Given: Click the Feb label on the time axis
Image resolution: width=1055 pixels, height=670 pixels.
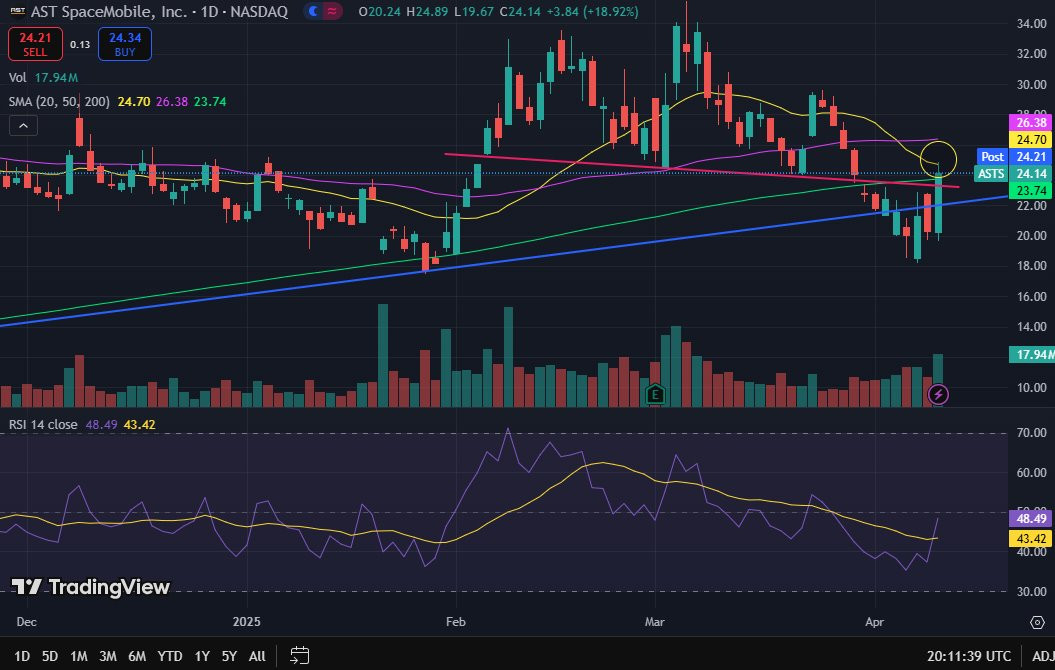Looking at the screenshot, I should (x=456, y=622).
